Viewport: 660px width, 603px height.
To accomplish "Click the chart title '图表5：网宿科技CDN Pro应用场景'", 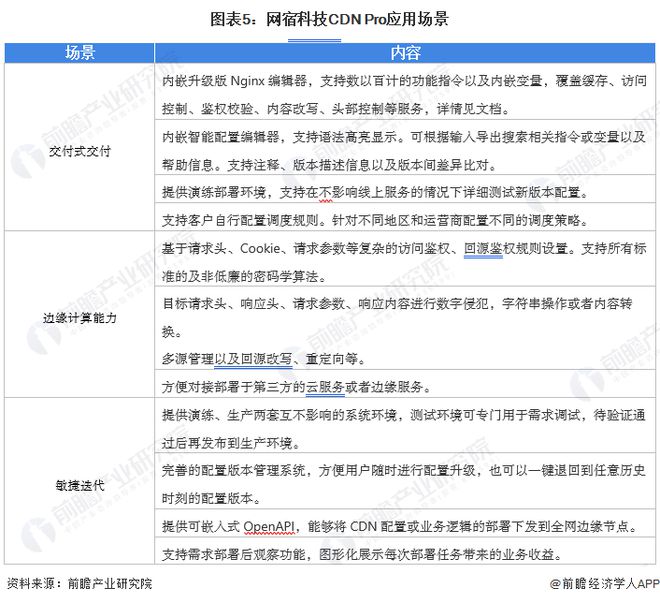I will pyautogui.click(x=329, y=19).
